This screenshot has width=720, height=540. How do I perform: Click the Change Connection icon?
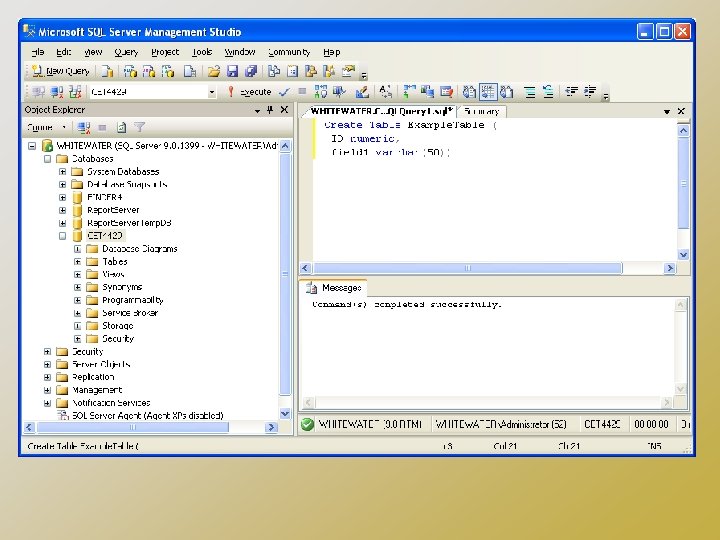tap(75, 92)
